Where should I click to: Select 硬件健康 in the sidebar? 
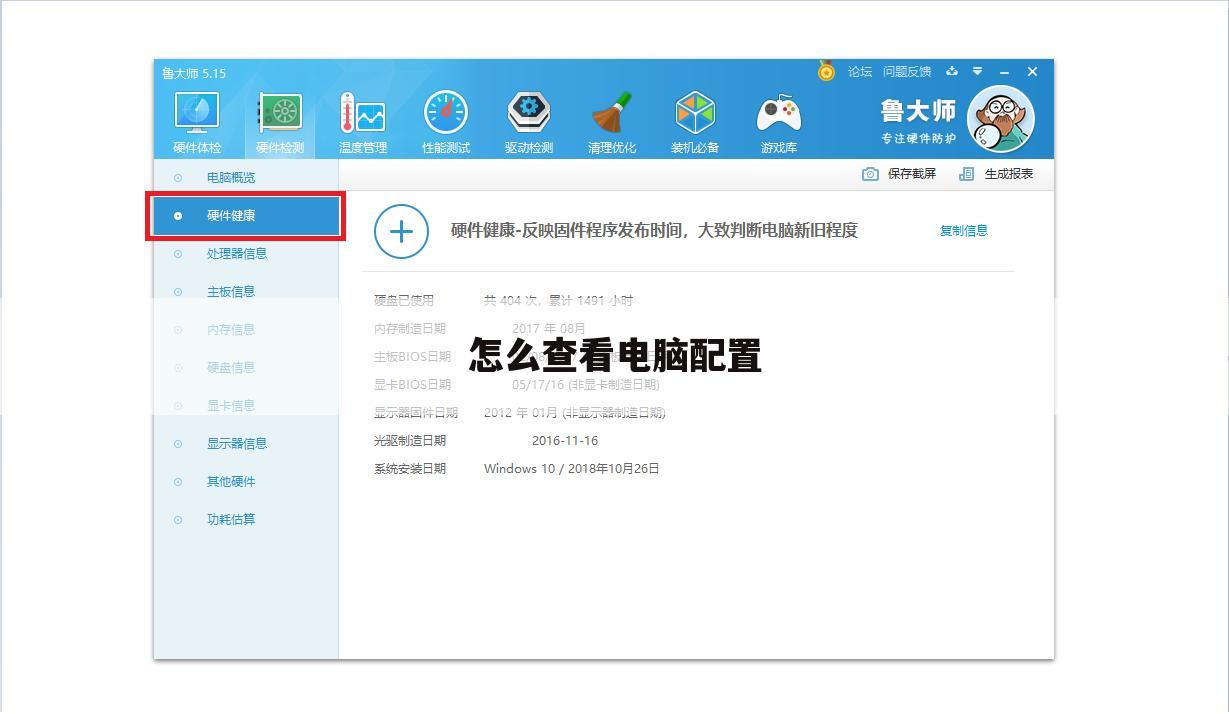pyautogui.click(x=246, y=215)
